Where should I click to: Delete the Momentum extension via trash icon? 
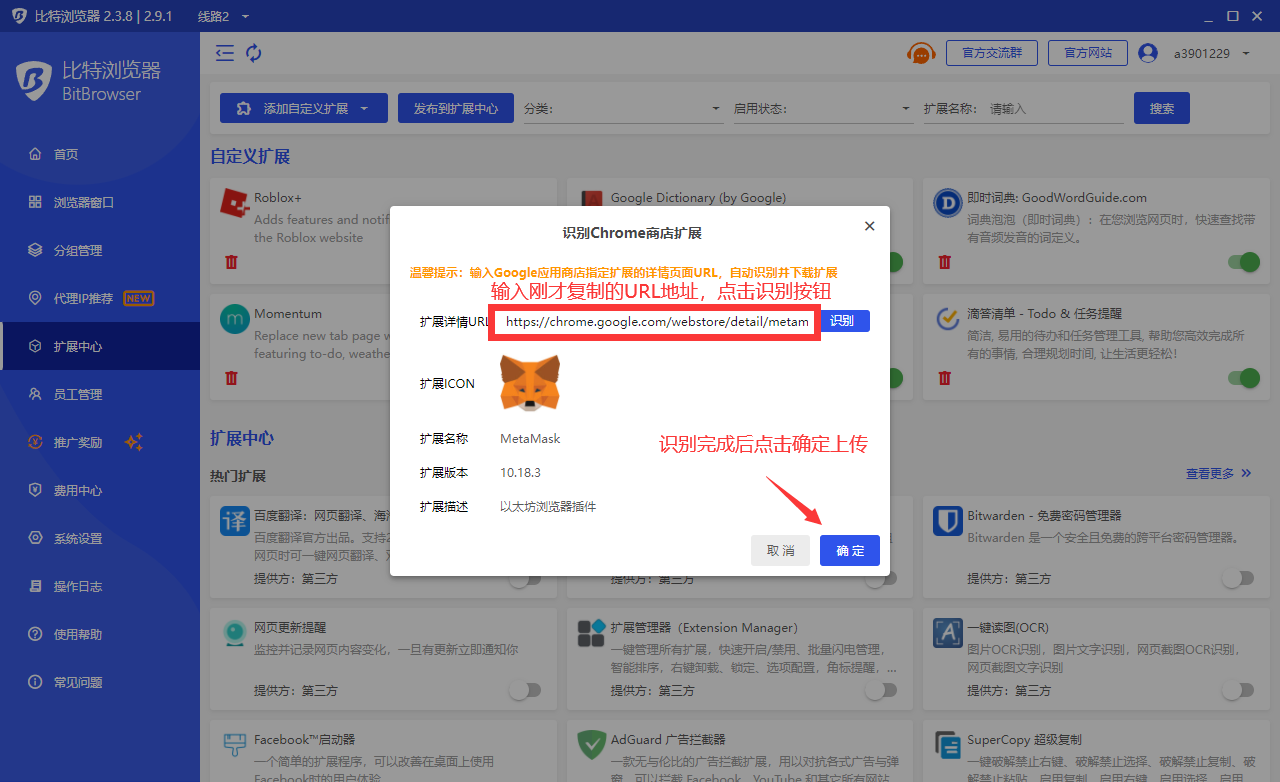coord(231,378)
